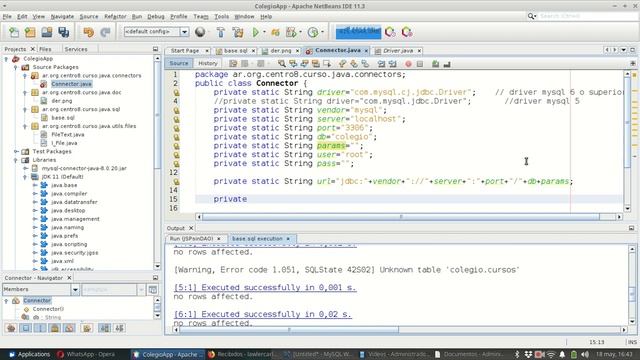
Task: Click the last icon in main toolbar
Action: [x=407, y=32]
